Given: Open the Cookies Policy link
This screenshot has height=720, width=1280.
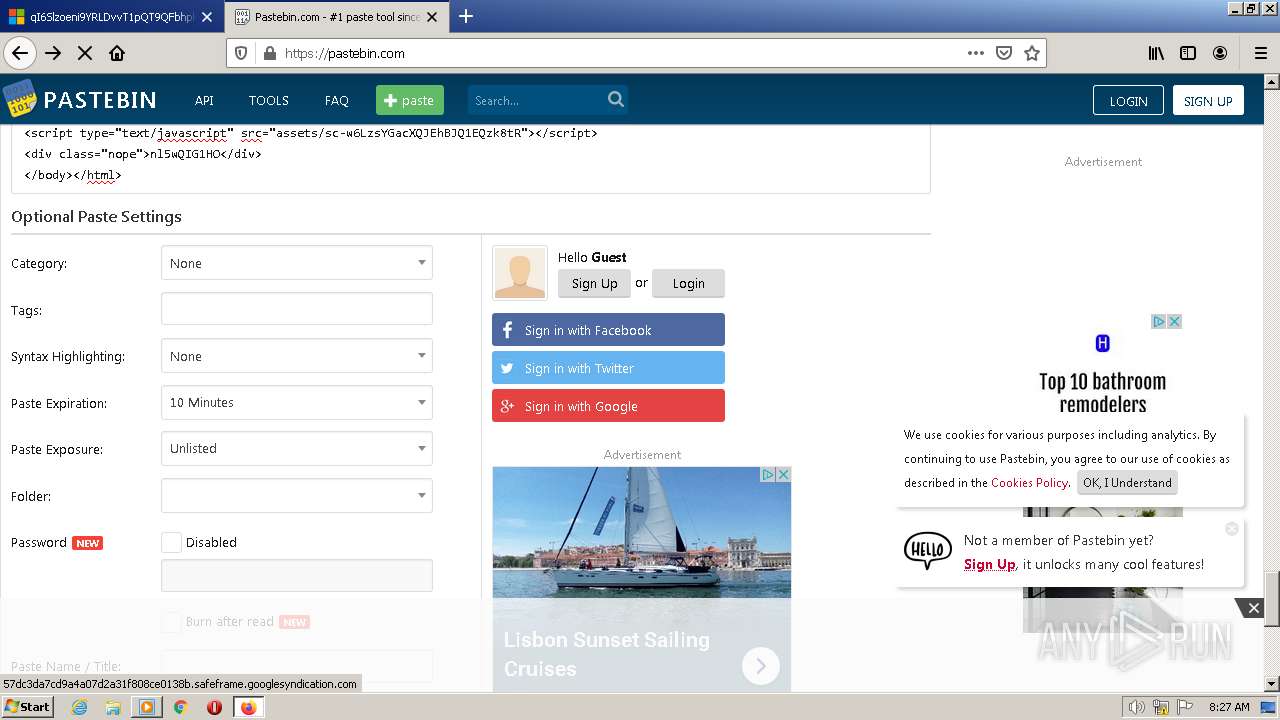Looking at the screenshot, I should 1029,482.
